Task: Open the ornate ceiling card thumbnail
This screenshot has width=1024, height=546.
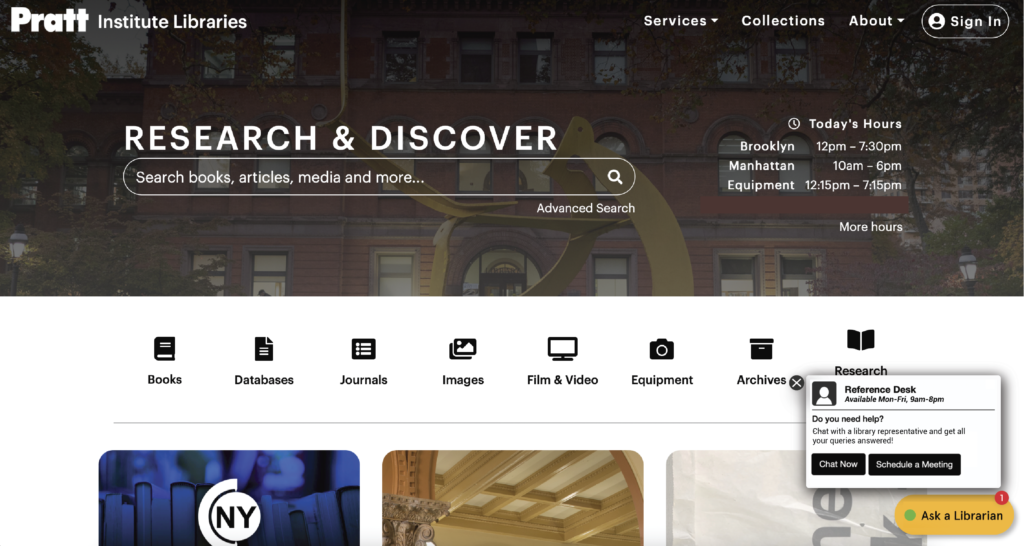Action: click(x=513, y=498)
